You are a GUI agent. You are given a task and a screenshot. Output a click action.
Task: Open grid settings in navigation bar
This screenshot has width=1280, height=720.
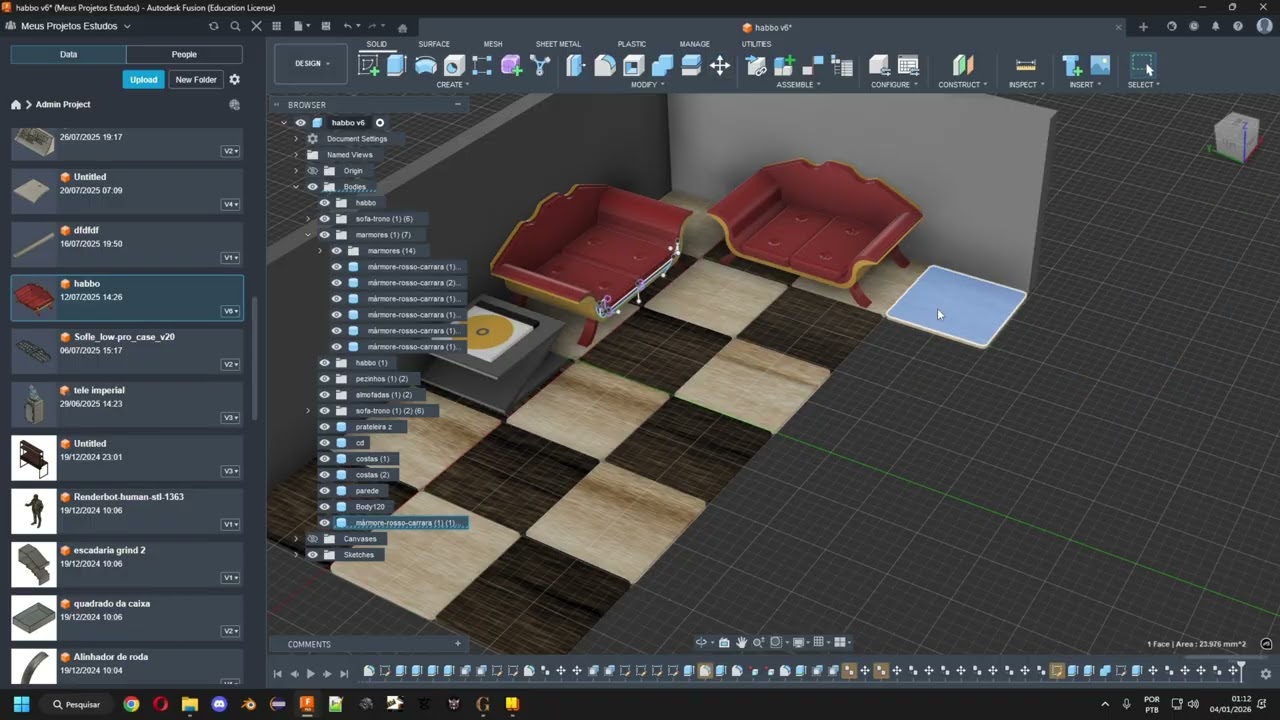pyautogui.click(x=820, y=642)
